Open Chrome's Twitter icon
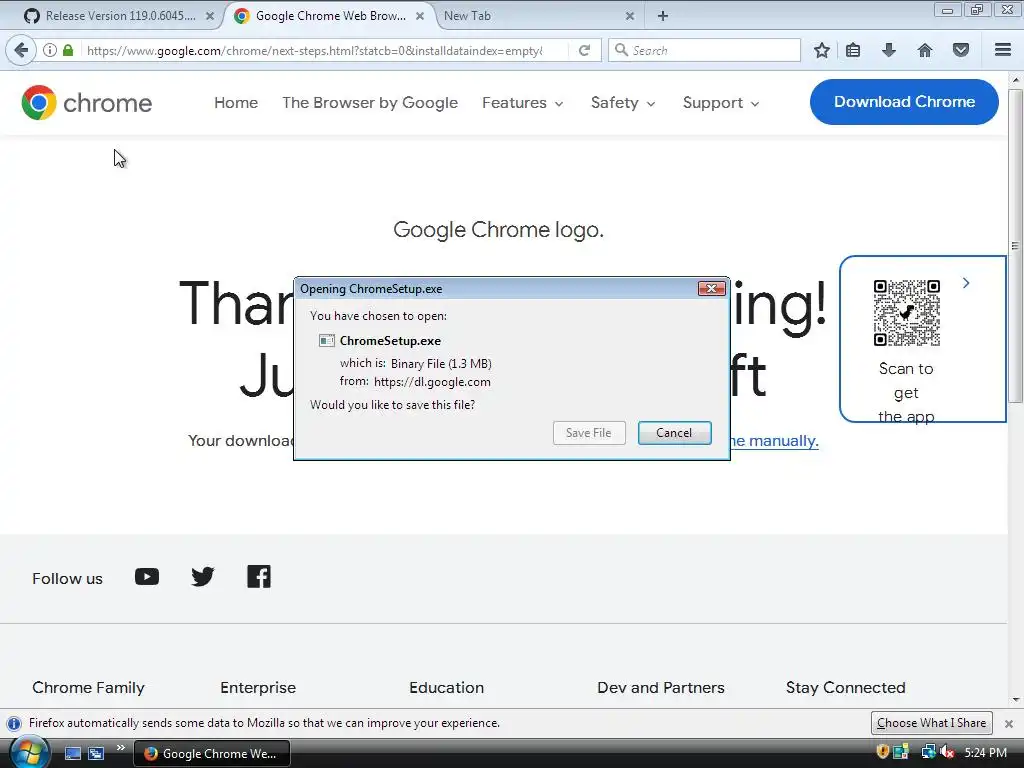The height and width of the screenshot is (768, 1024). tap(202, 577)
